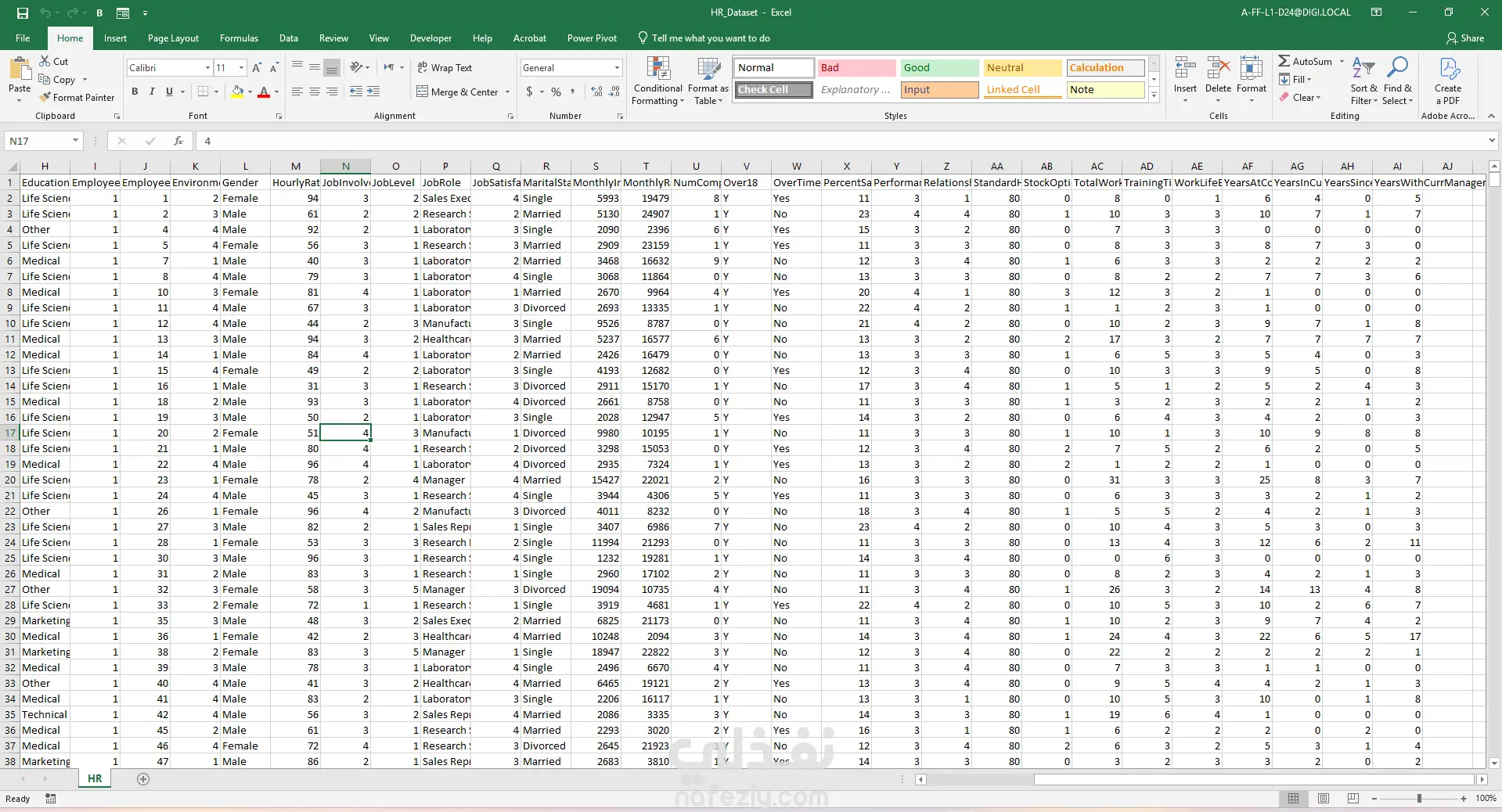Open the Sort & Filter icon
Image resolution: width=1502 pixels, height=812 pixels.
[x=1363, y=68]
